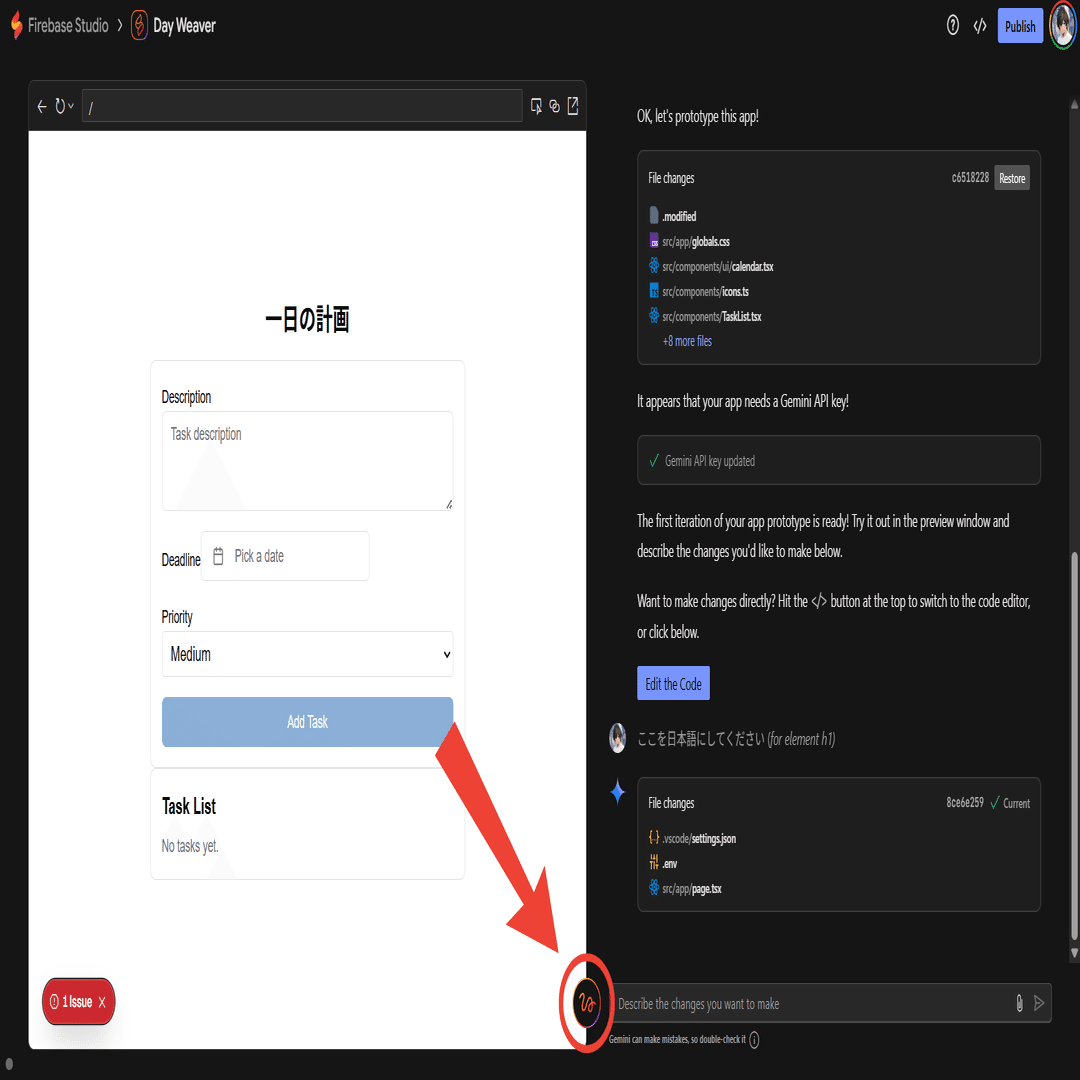The image size is (1080, 1080).
Task: Click the chat panel scrollbar thumb
Action: tap(1074, 746)
